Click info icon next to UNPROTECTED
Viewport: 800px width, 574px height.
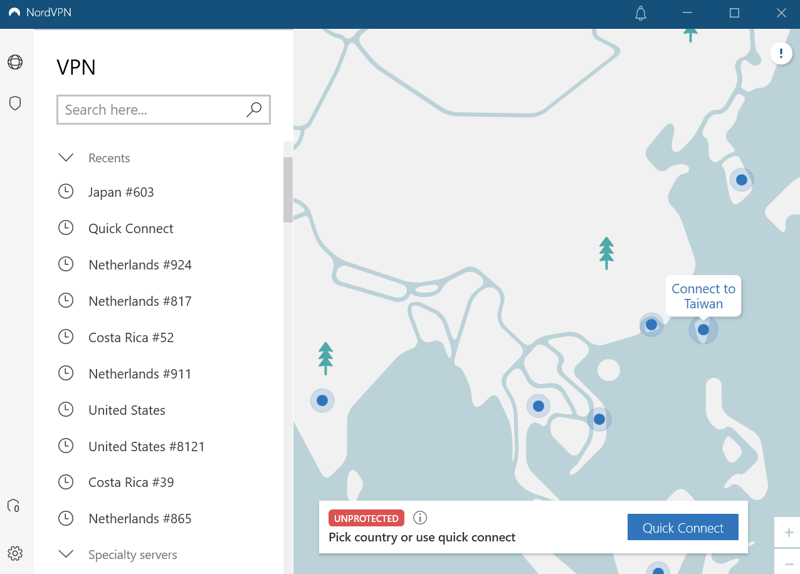click(420, 518)
